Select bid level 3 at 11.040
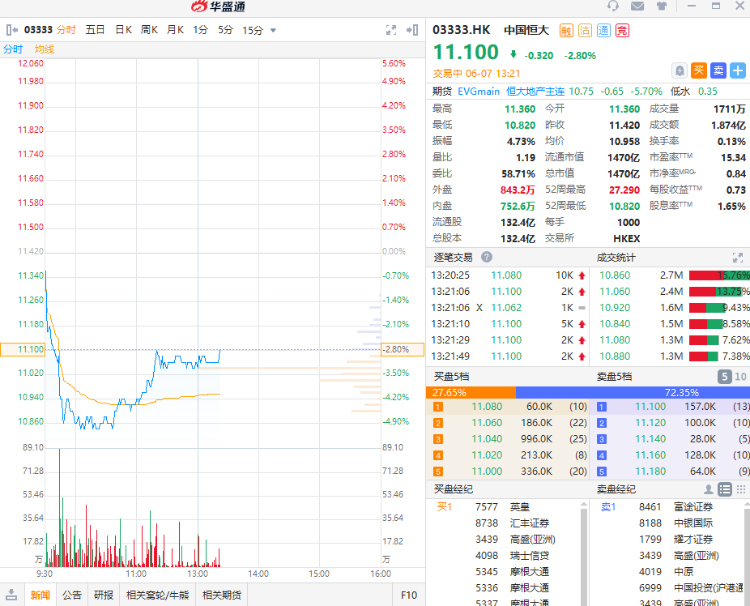The height and width of the screenshot is (606, 750). [507, 439]
